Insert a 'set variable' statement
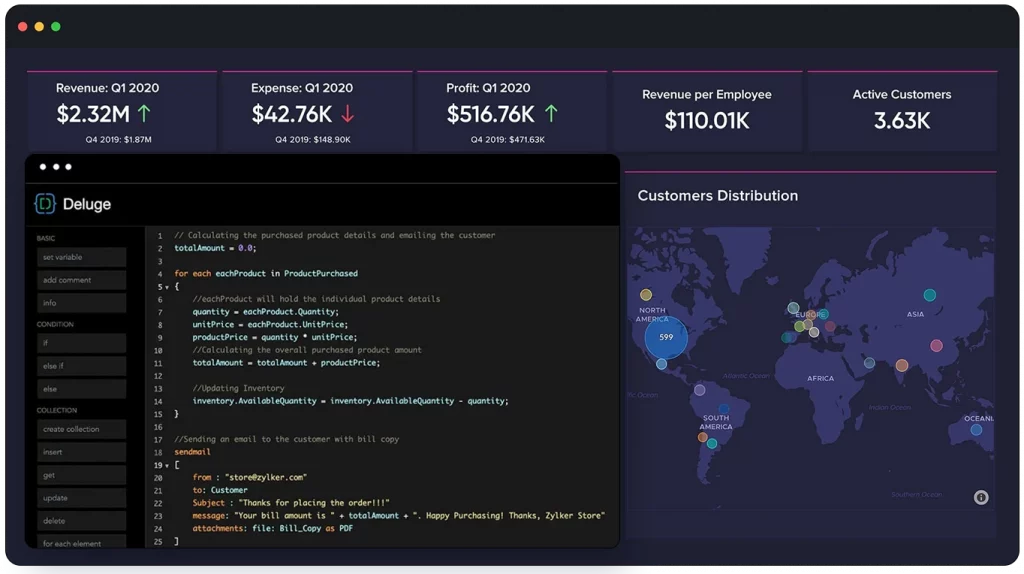The width and height of the screenshot is (1024, 574). tap(81, 257)
